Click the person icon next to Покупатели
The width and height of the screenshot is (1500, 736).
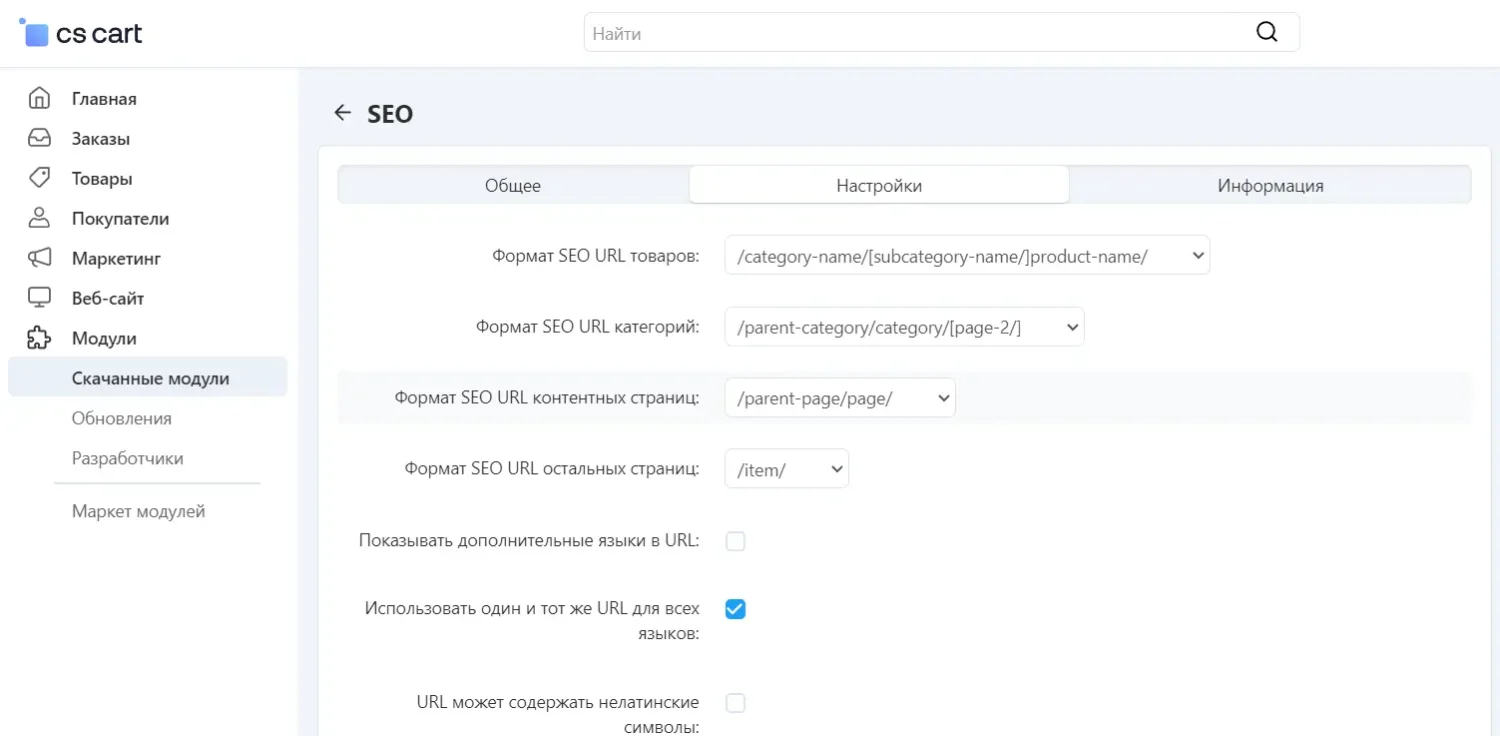tap(39, 218)
